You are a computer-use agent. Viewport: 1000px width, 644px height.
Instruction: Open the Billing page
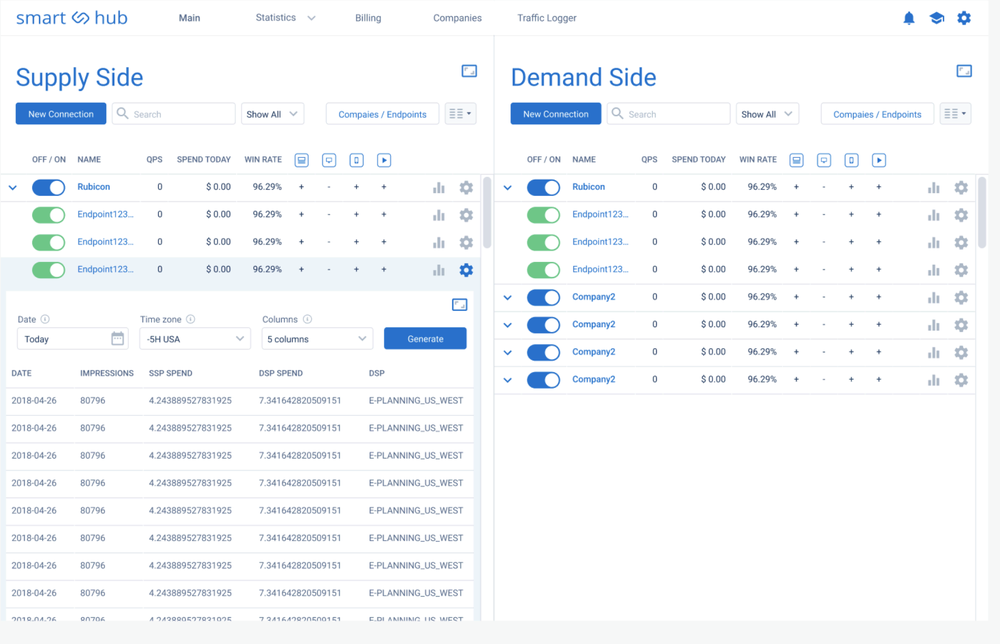click(x=368, y=18)
